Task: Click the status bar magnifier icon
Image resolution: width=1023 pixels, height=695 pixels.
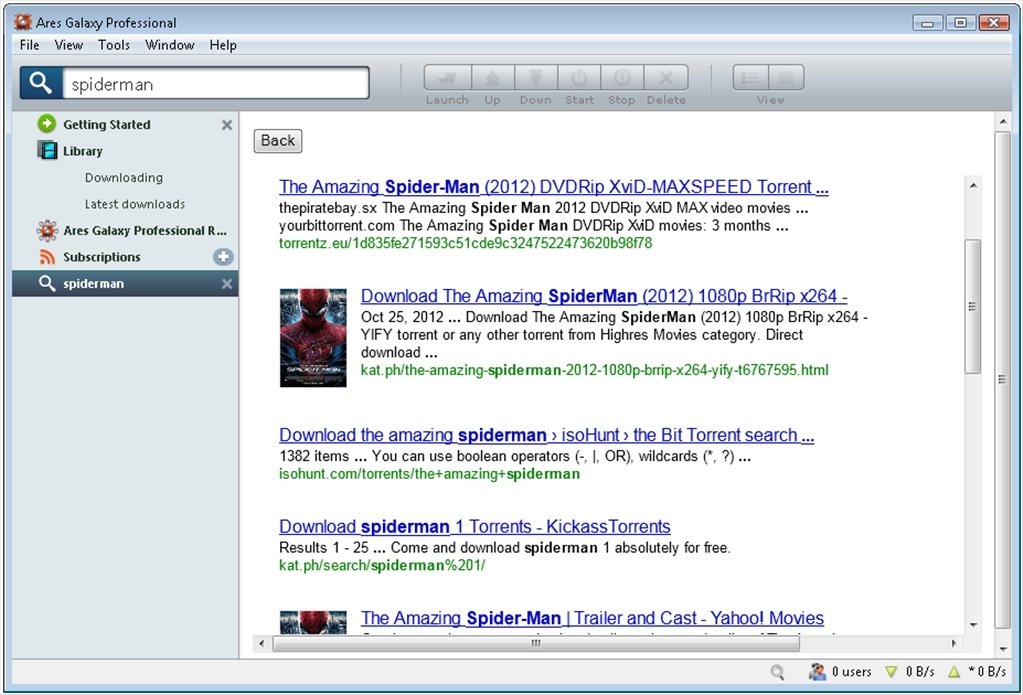Action: (777, 672)
